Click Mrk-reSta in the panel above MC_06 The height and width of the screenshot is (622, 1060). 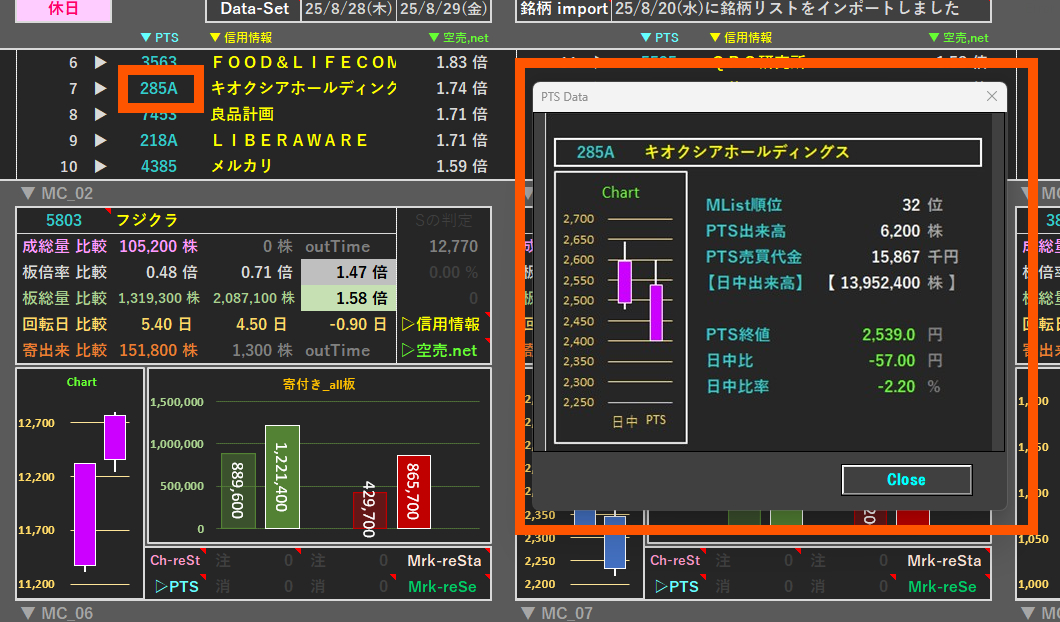(444, 560)
